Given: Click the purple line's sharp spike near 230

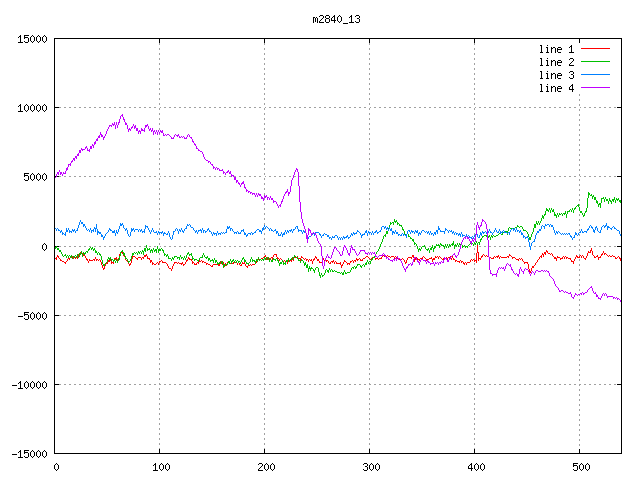Looking at the screenshot, I should point(296,169).
